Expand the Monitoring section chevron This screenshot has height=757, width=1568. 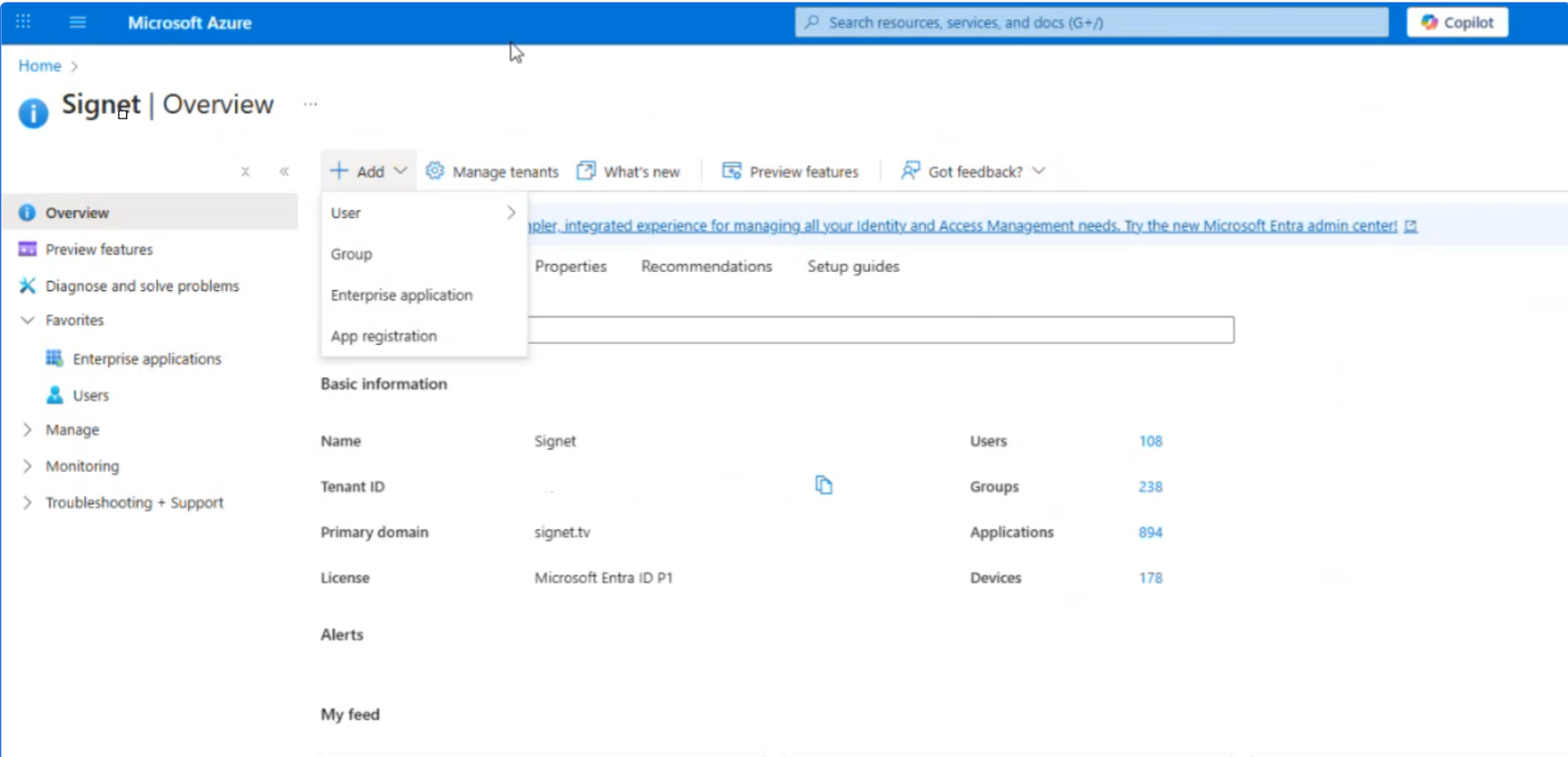click(x=27, y=466)
